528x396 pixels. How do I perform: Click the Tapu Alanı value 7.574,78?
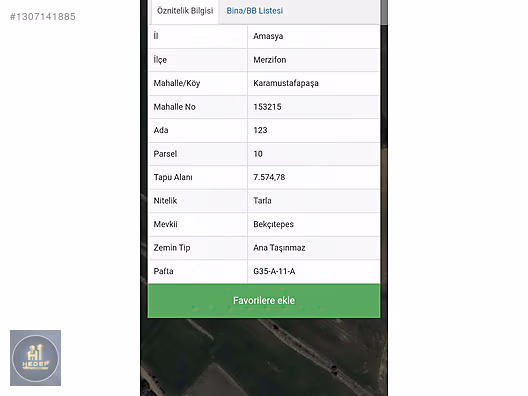pyautogui.click(x=269, y=177)
